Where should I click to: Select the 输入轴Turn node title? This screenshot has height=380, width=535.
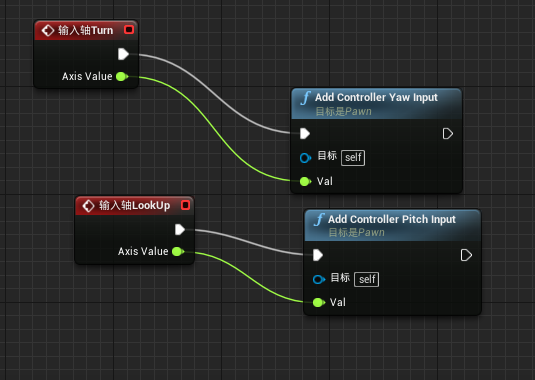point(85,30)
